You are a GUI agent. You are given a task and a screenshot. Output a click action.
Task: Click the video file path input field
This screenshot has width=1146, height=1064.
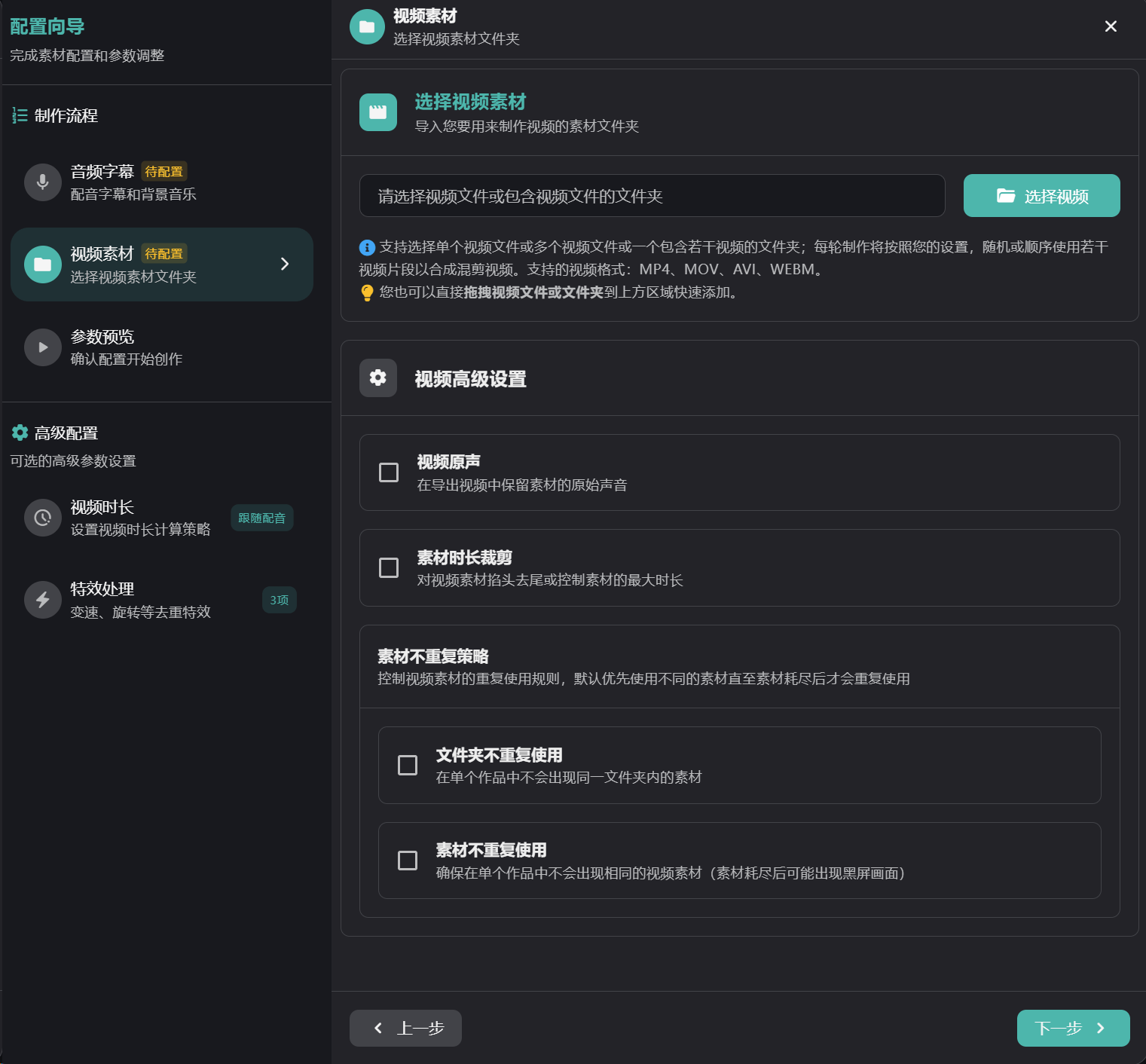click(652, 196)
